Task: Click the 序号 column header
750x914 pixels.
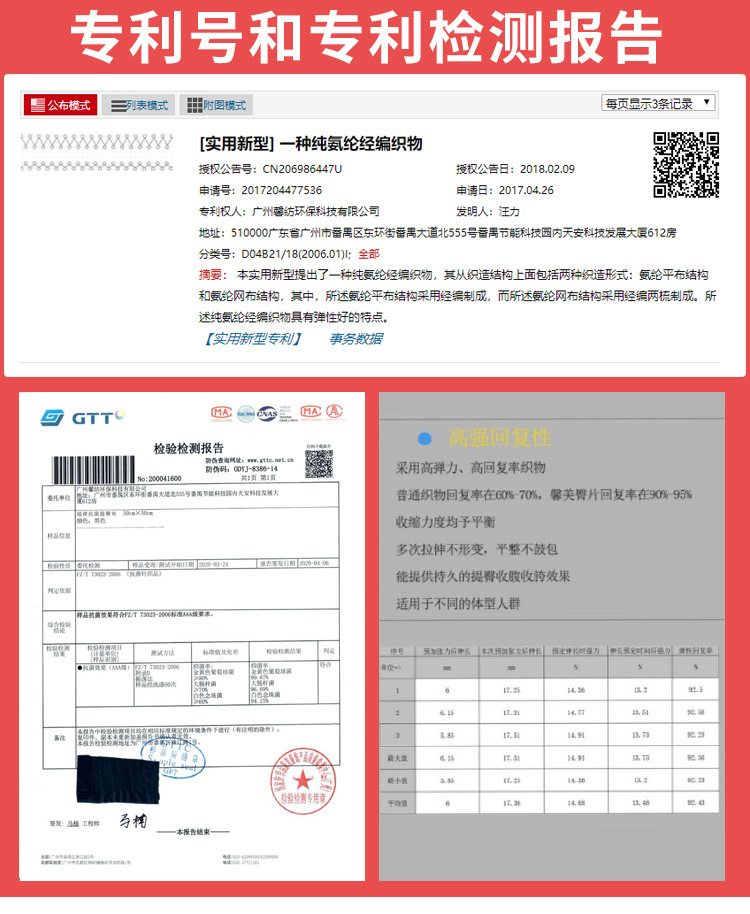Action: pyautogui.click(x=397, y=651)
